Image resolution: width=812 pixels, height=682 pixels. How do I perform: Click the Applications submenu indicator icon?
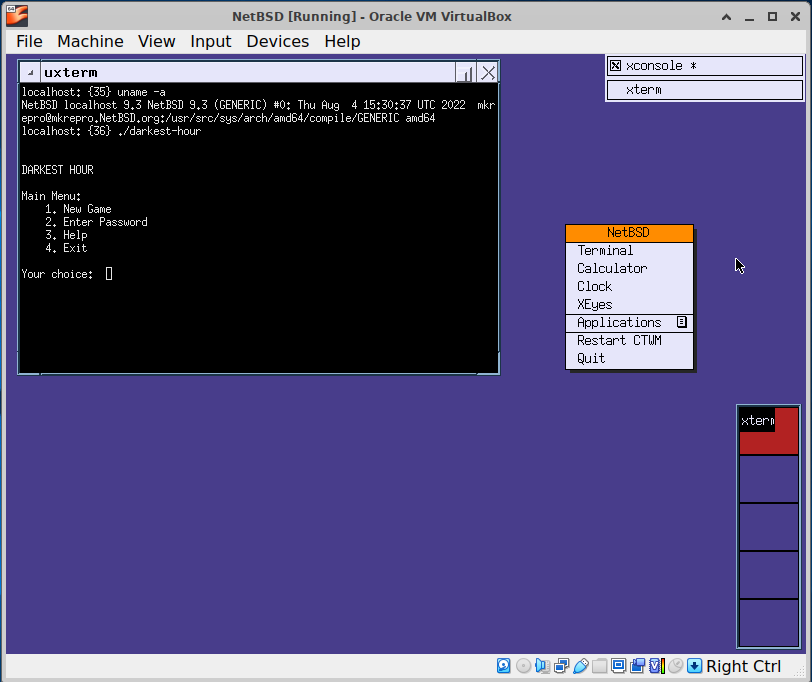tap(682, 322)
